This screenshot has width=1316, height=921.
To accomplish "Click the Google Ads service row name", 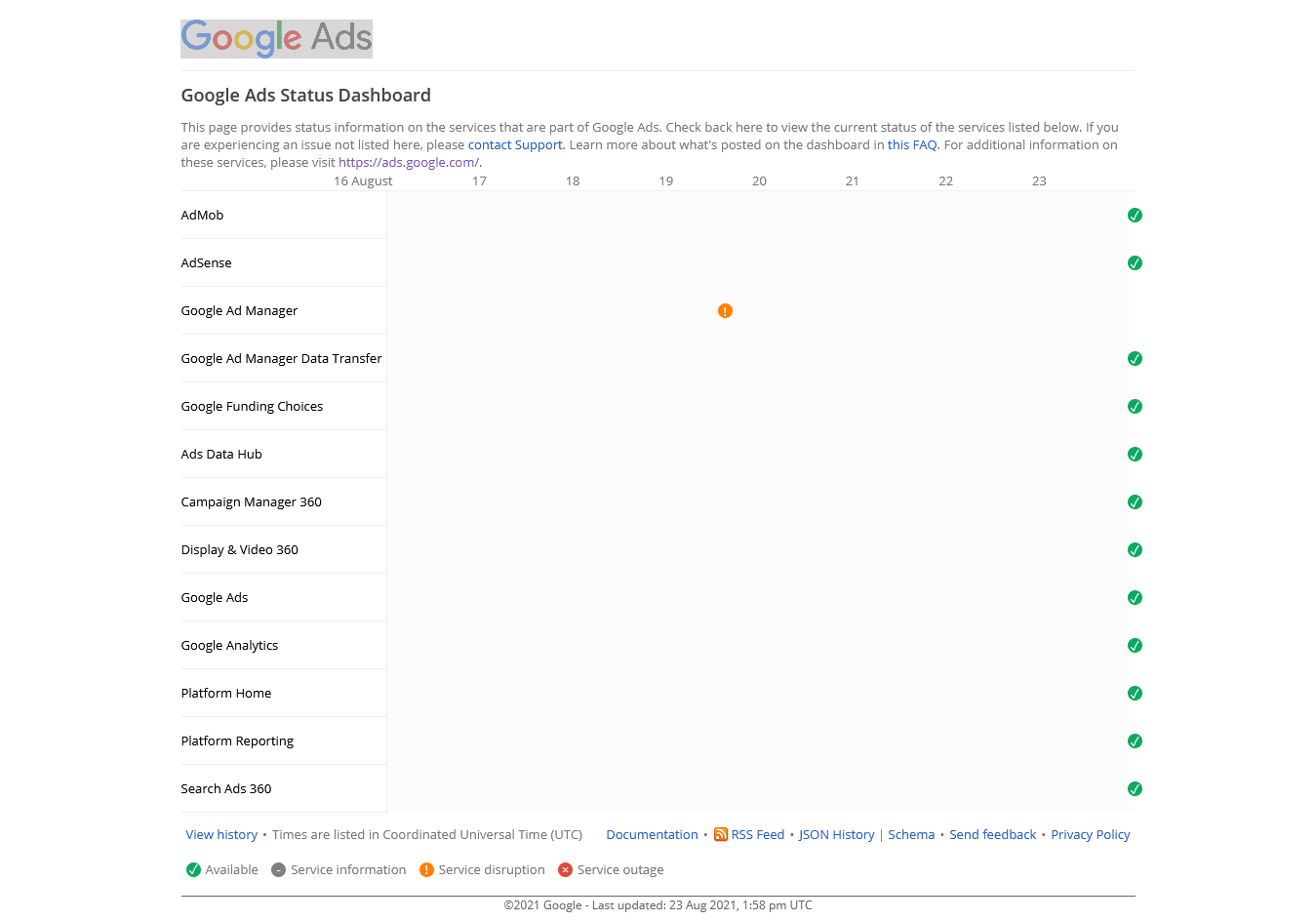I will pos(214,598).
